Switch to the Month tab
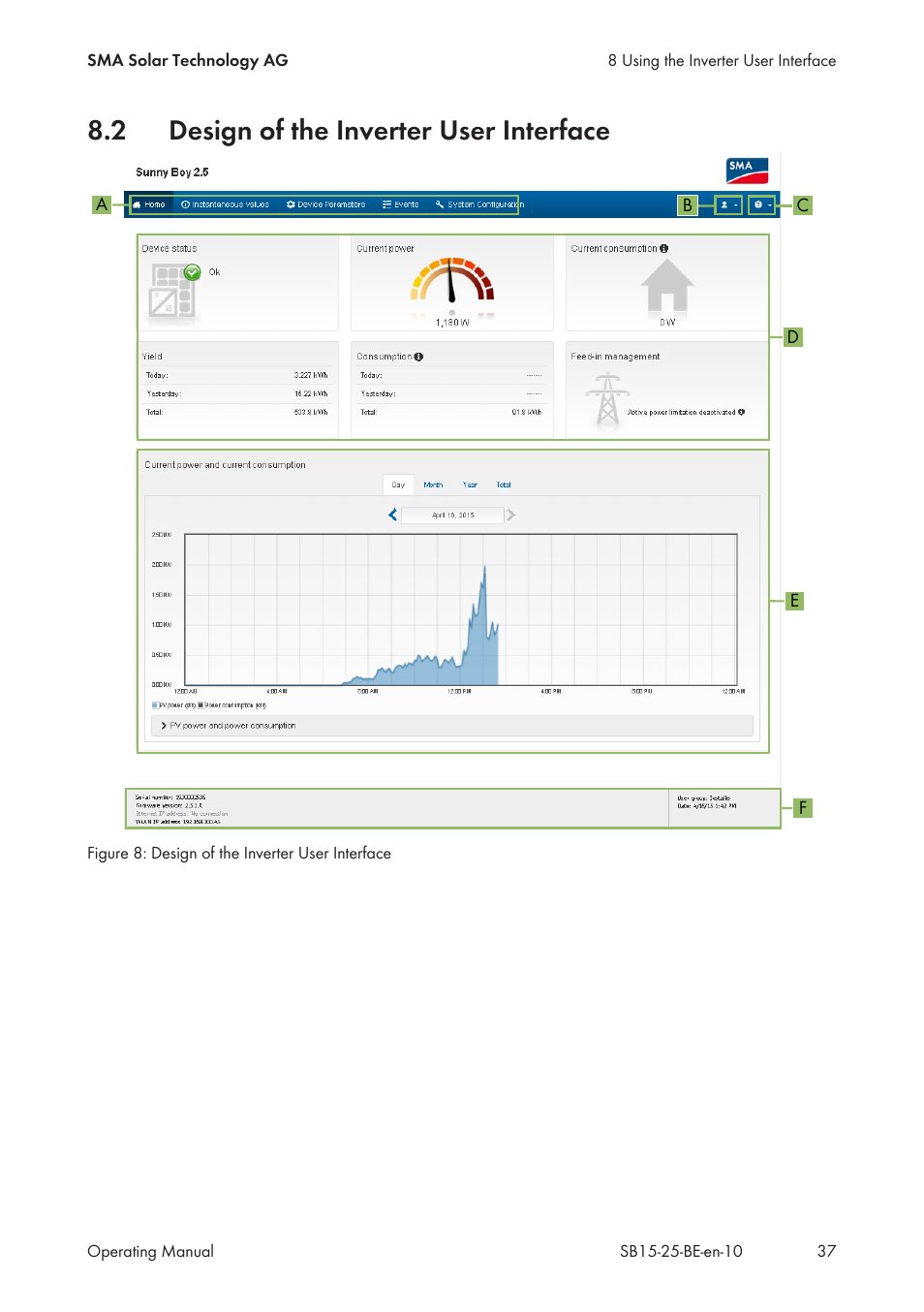 (x=433, y=484)
